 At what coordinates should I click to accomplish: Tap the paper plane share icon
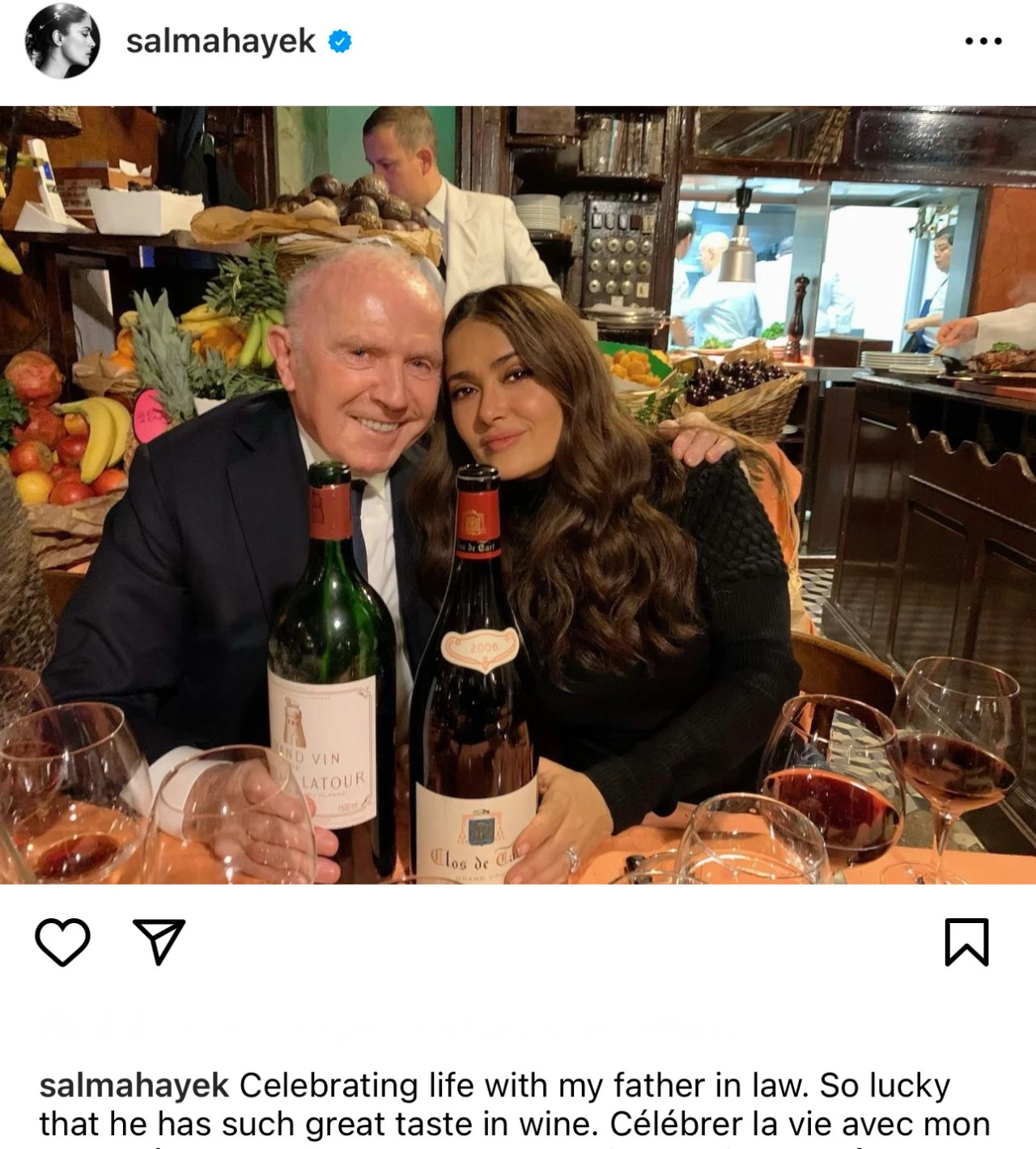(159, 942)
